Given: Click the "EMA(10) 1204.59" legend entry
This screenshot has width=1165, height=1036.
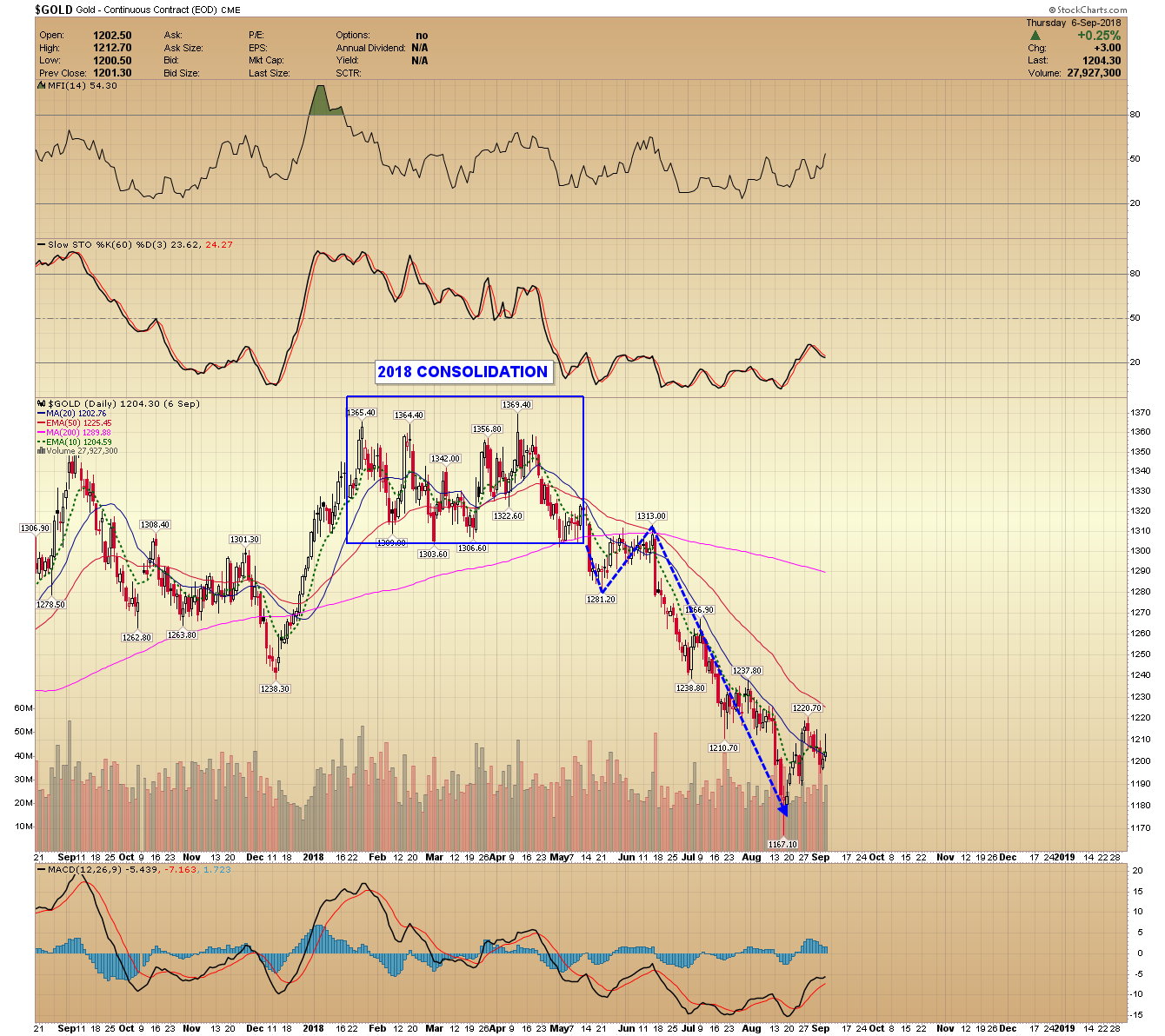Looking at the screenshot, I should [79, 442].
